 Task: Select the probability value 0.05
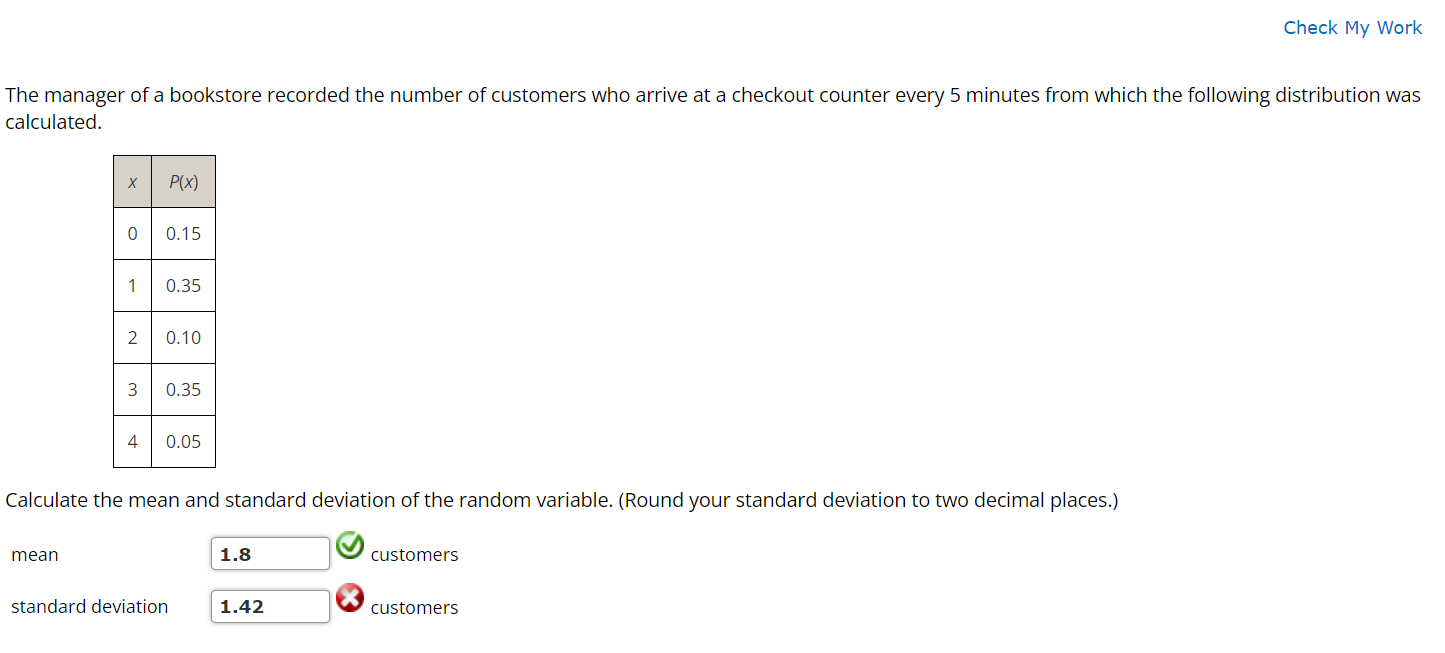tap(183, 441)
